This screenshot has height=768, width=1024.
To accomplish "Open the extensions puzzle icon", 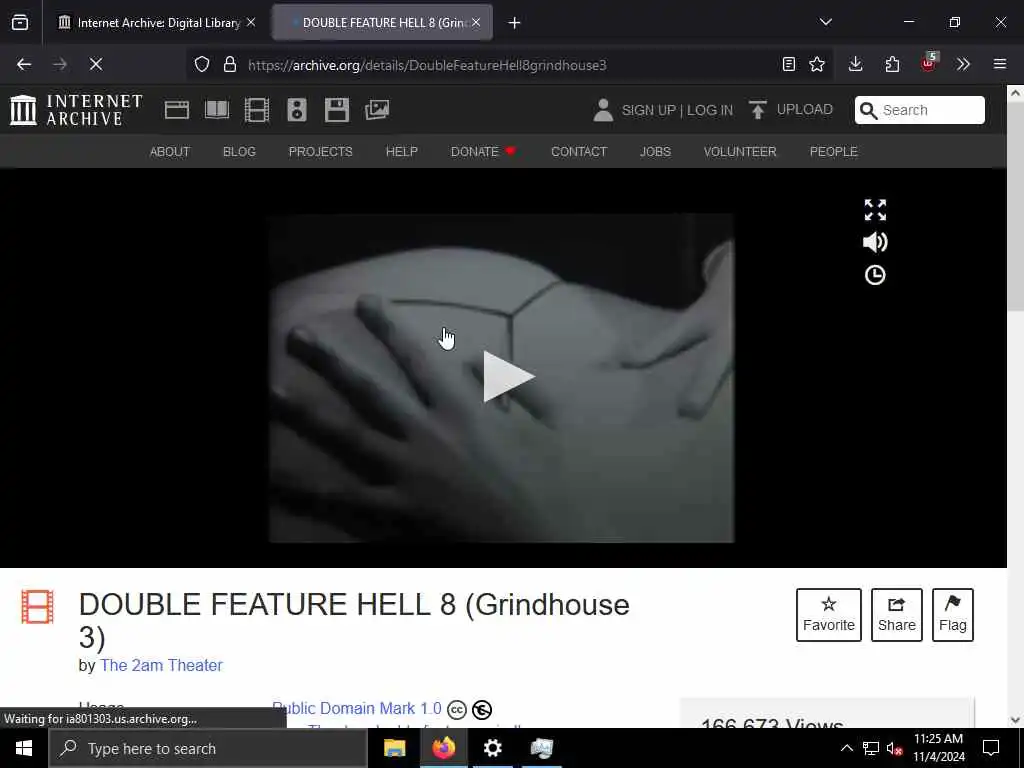I will pyautogui.click(x=892, y=64).
